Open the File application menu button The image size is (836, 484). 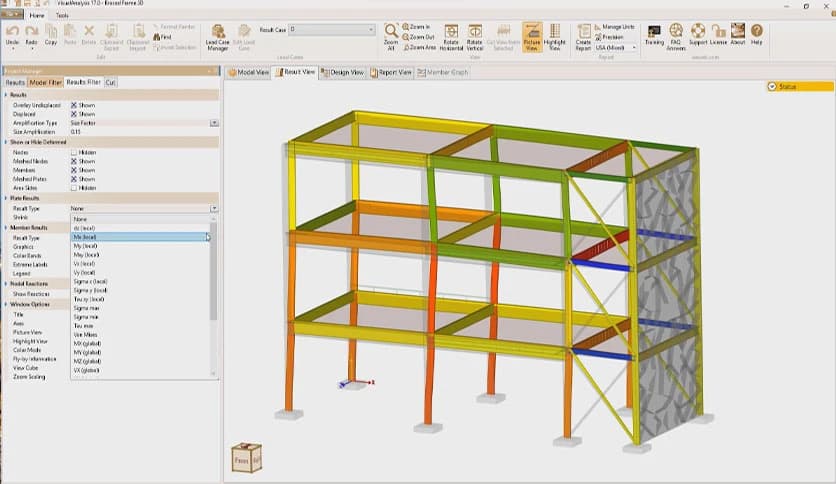11,15
